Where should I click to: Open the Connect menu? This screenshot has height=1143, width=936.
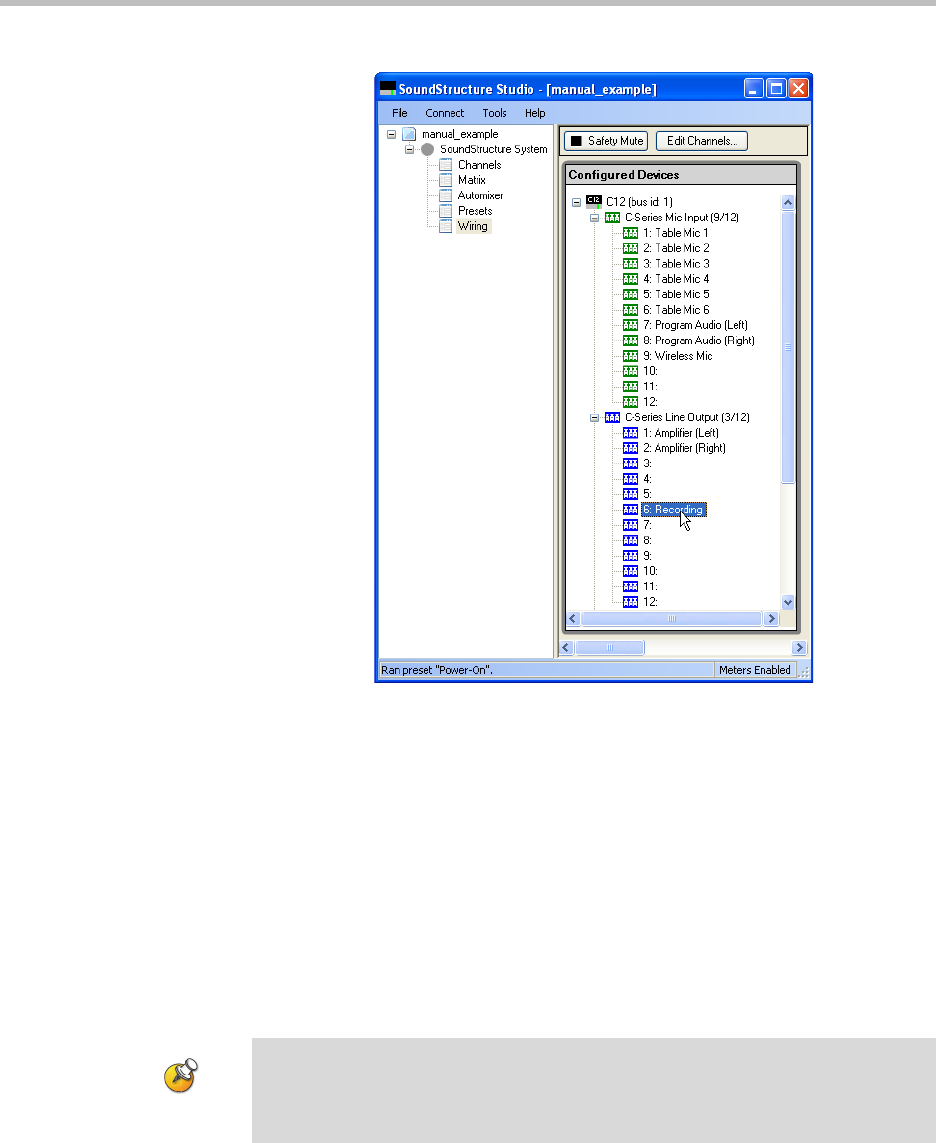[x=444, y=113]
